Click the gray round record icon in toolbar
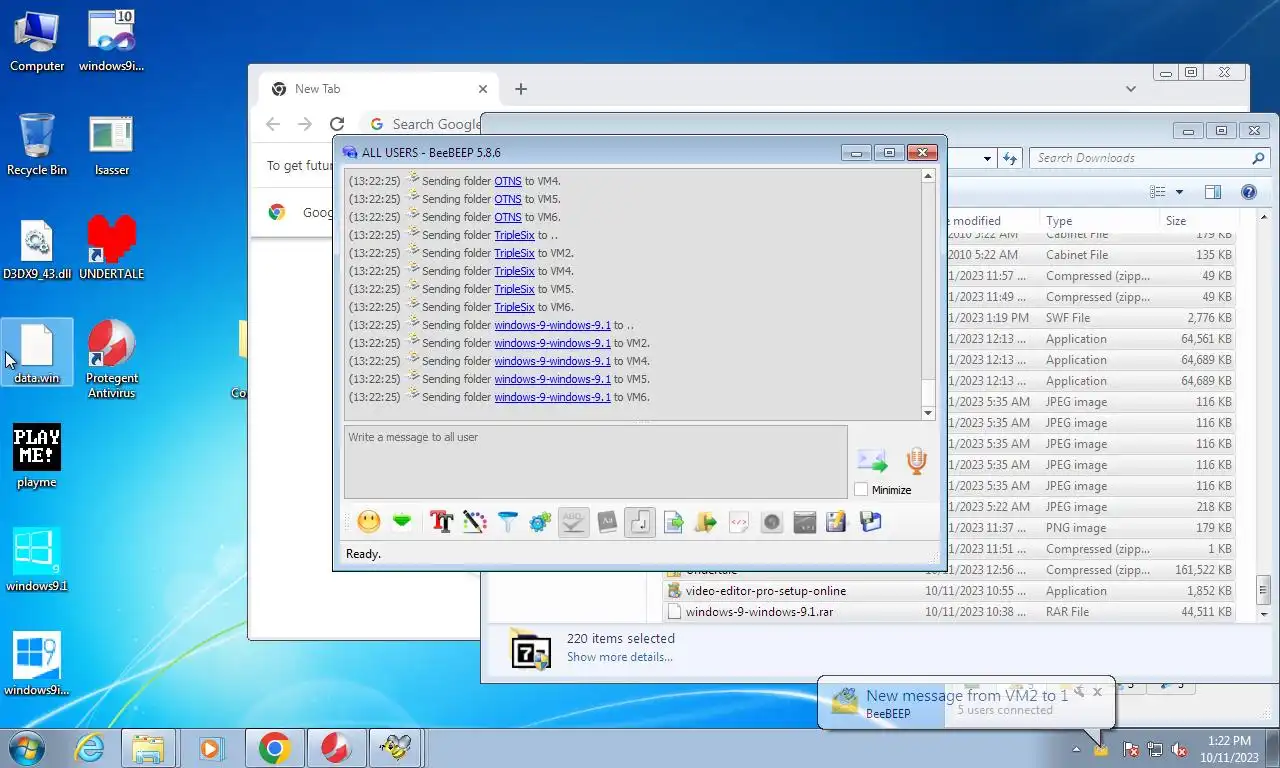This screenshot has width=1280, height=768. coord(772,521)
